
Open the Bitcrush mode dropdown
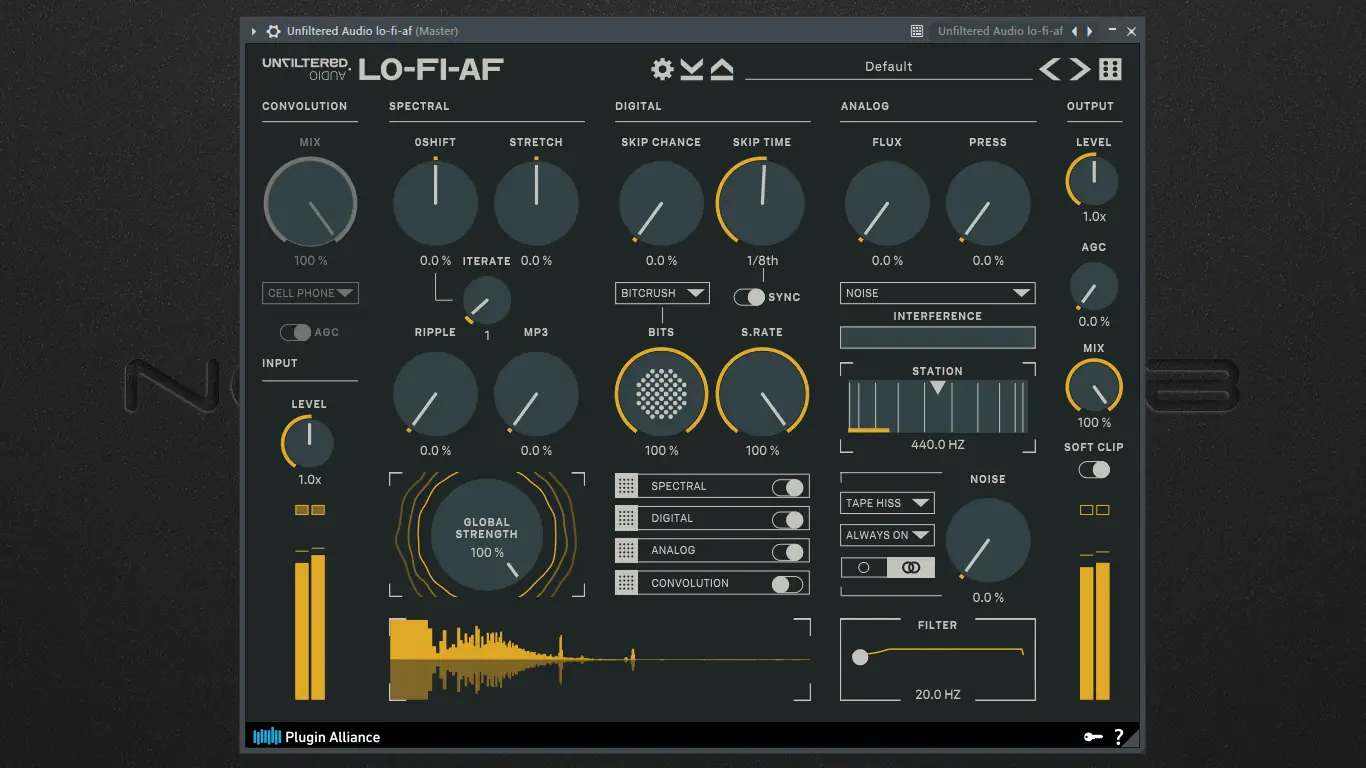click(662, 293)
